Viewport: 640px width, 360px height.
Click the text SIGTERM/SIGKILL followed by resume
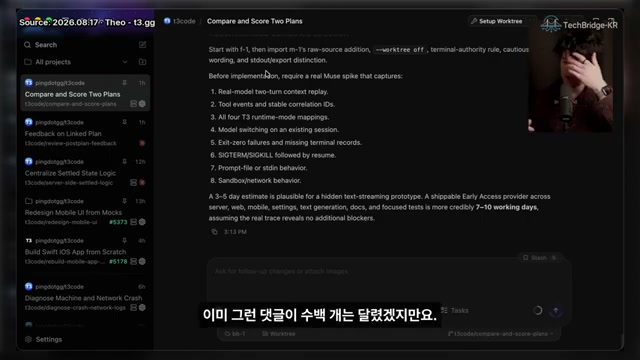click(277, 155)
